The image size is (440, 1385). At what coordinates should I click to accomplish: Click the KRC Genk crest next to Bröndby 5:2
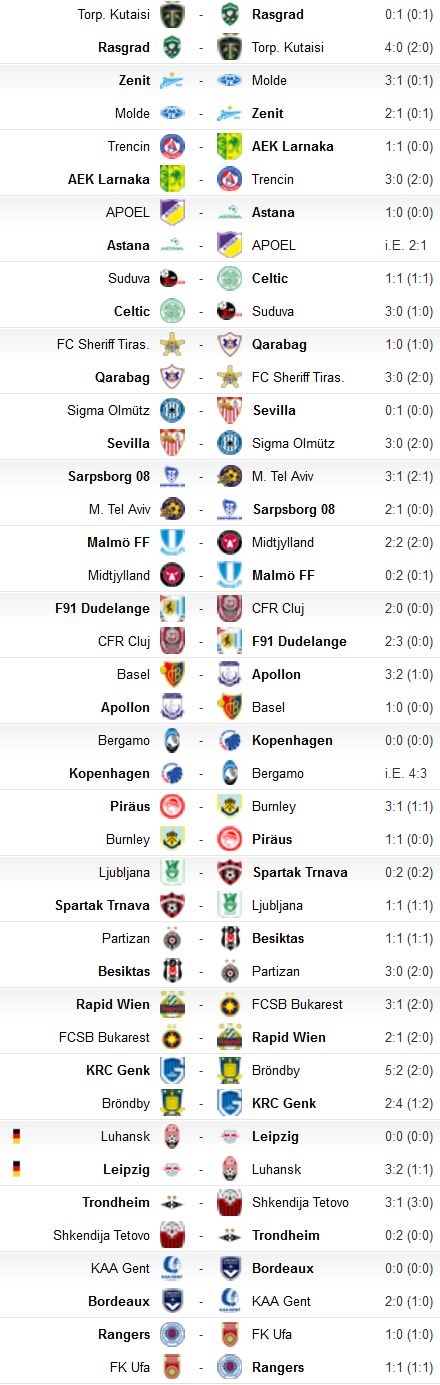(172, 1070)
